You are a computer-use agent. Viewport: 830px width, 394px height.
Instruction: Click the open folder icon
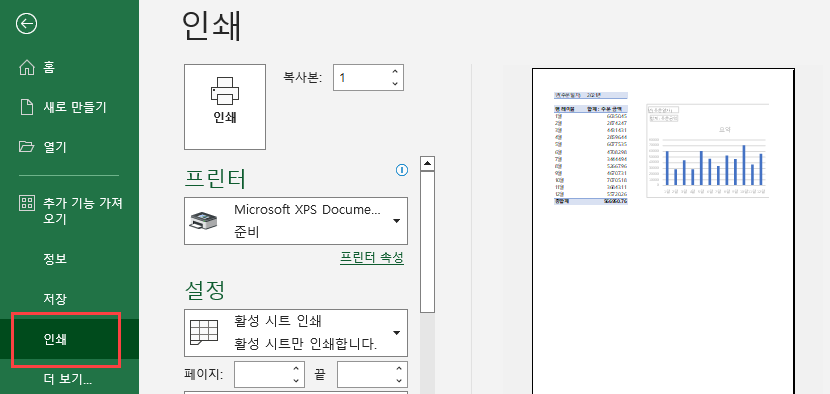pos(26,147)
